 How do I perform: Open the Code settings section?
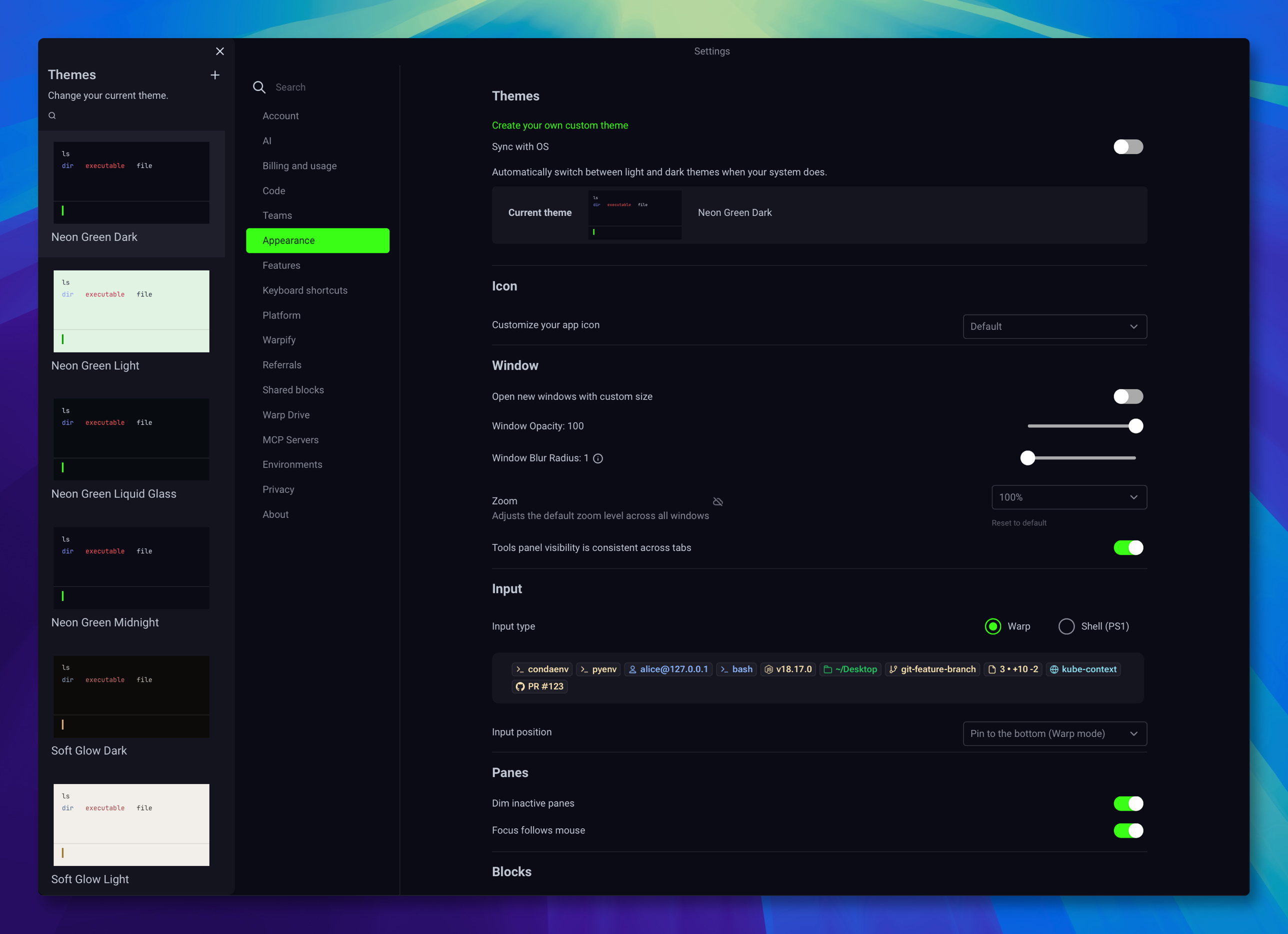pos(317,191)
